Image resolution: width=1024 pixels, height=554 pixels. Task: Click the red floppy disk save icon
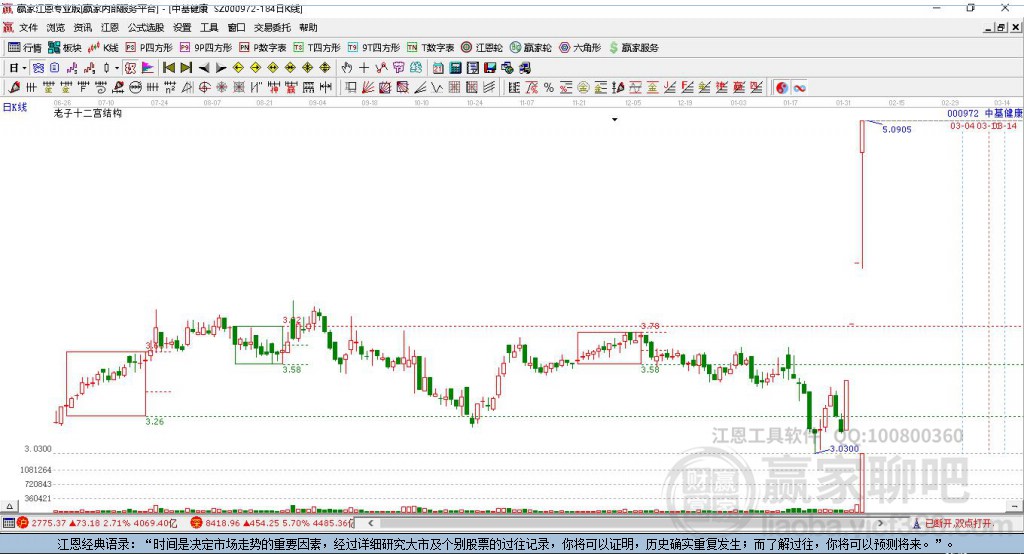point(490,68)
